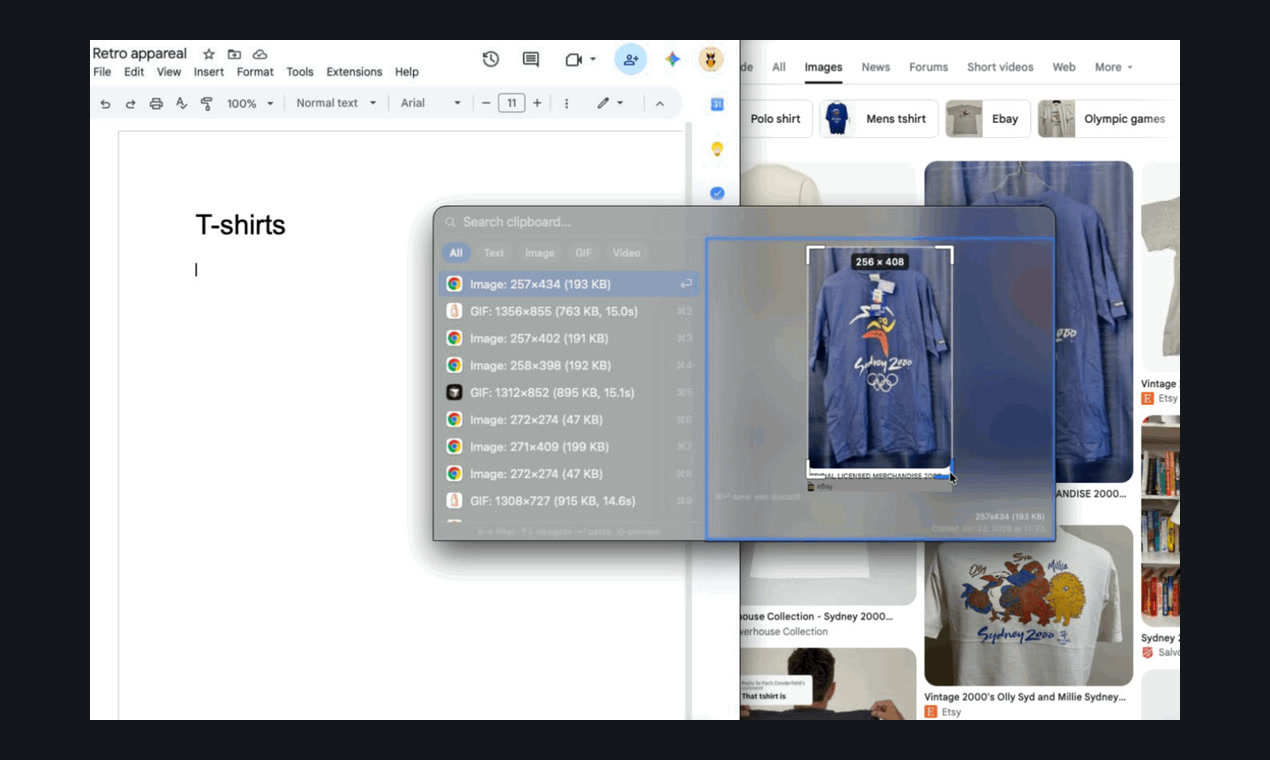The width and height of the screenshot is (1270, 760).
Task: Select clipboard item GIF: 1356×855 (763 KB)
Action: point(569,312)
